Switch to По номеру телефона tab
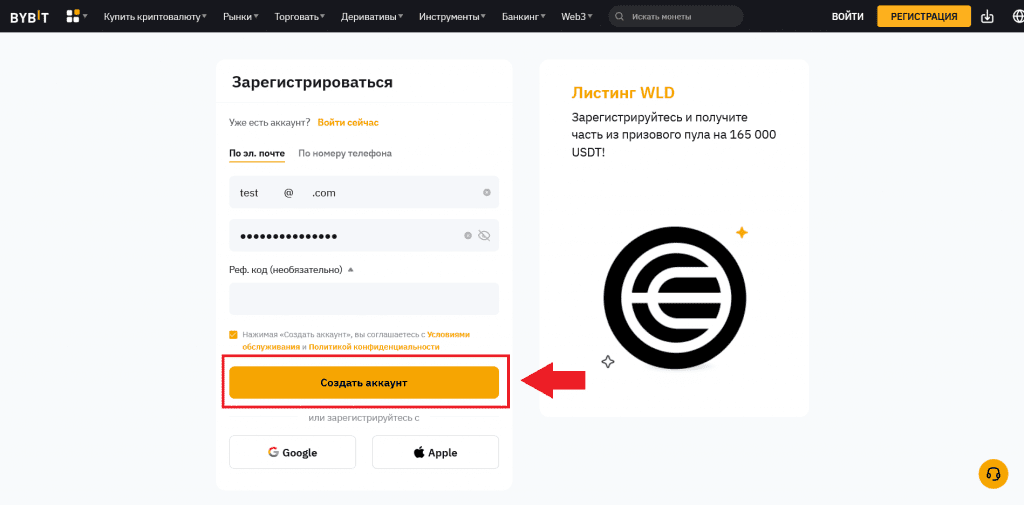Viewport: 1024px width, 505px height. (345, 154)
